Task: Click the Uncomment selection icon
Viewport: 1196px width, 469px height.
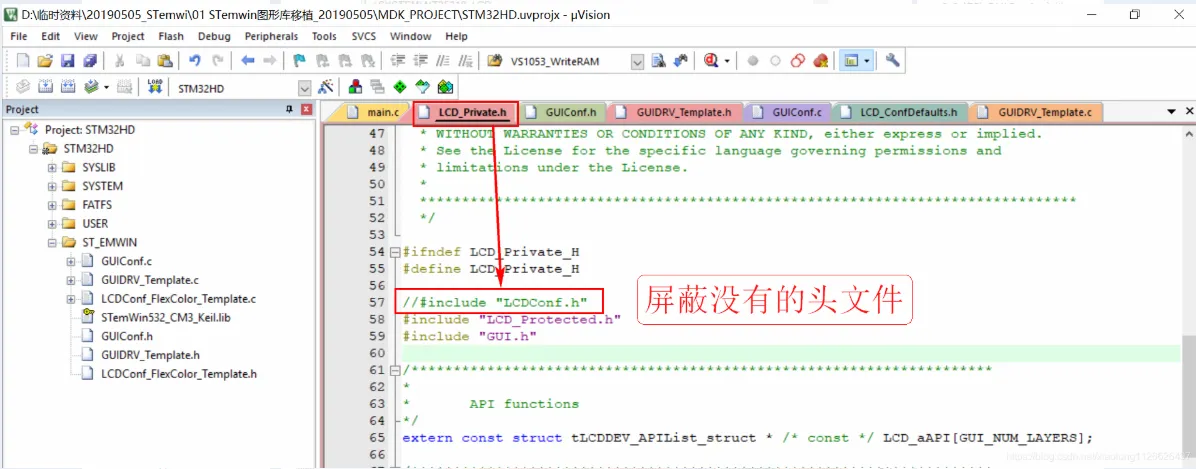Action: coord(467,60)
